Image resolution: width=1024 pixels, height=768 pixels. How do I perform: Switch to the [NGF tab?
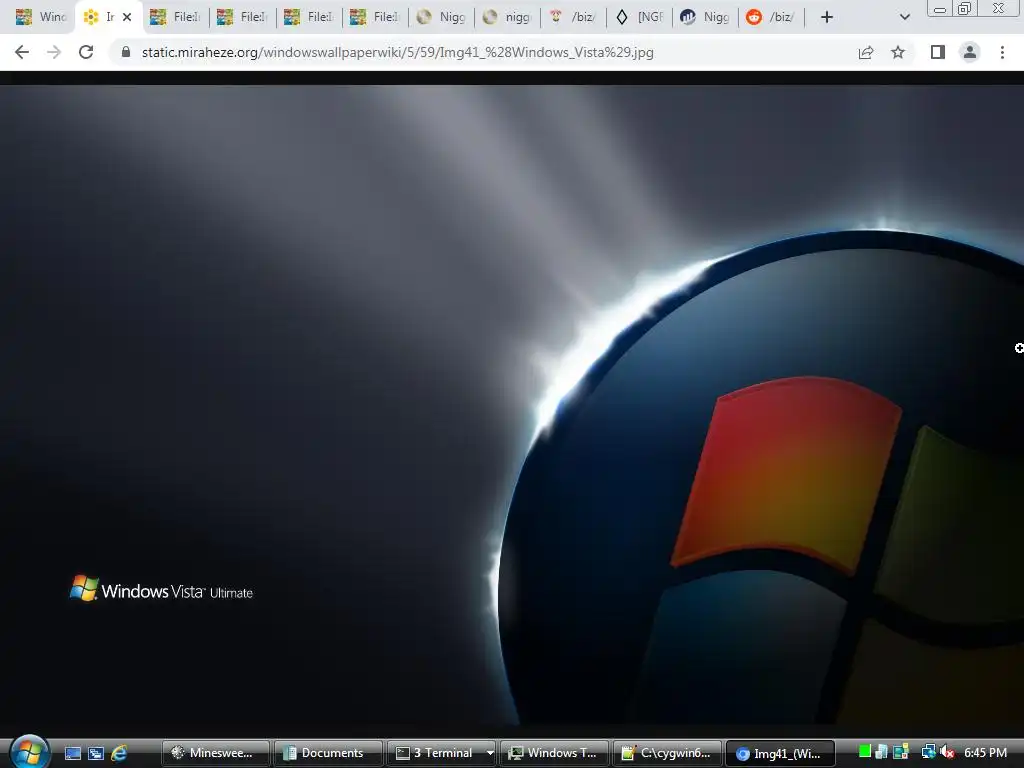pos(640,17)
